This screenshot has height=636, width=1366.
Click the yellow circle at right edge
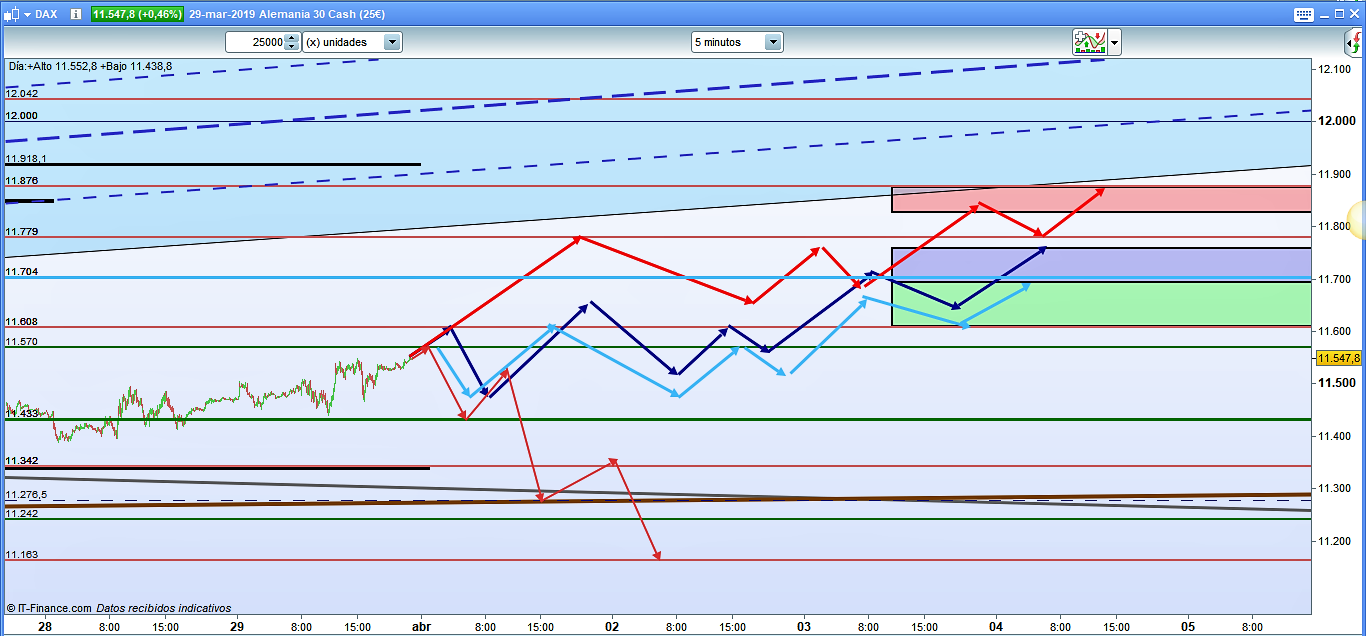tap(1358, 219)
